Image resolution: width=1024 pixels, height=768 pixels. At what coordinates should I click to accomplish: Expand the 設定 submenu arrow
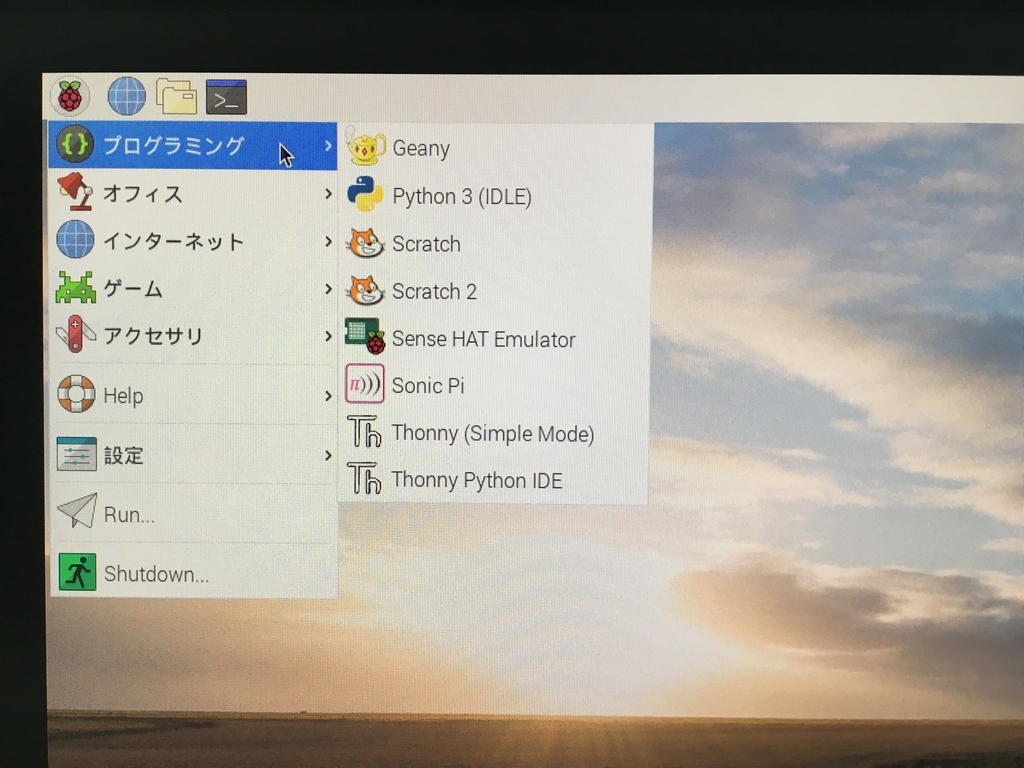[x=328, y=455]
